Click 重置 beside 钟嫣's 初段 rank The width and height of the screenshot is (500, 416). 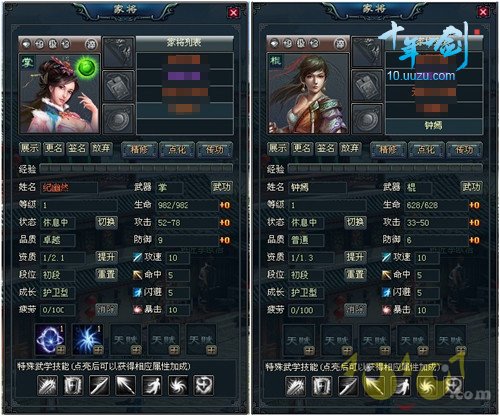pos(355,274)
